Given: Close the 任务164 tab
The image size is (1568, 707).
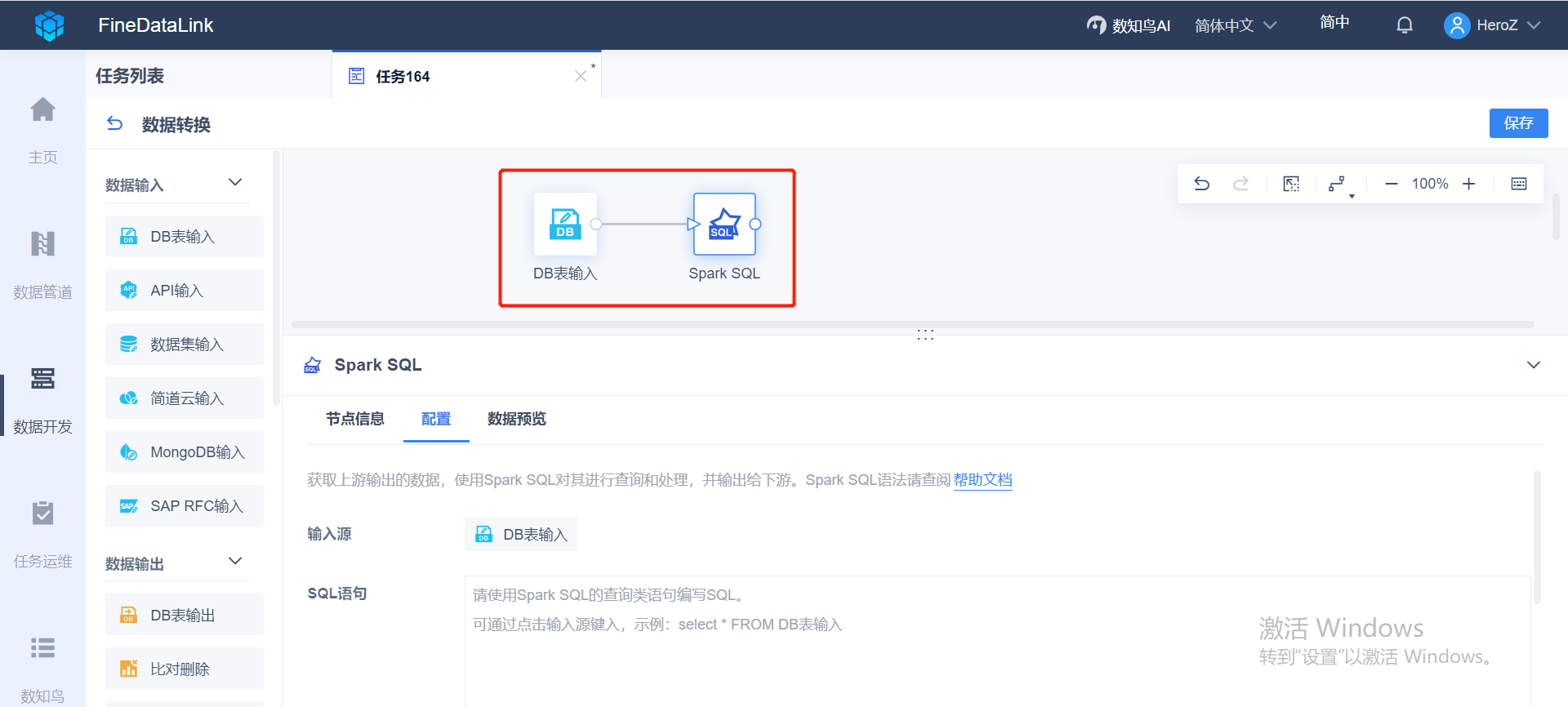Looking at the screenshot, I should click(x=581, y=76).
